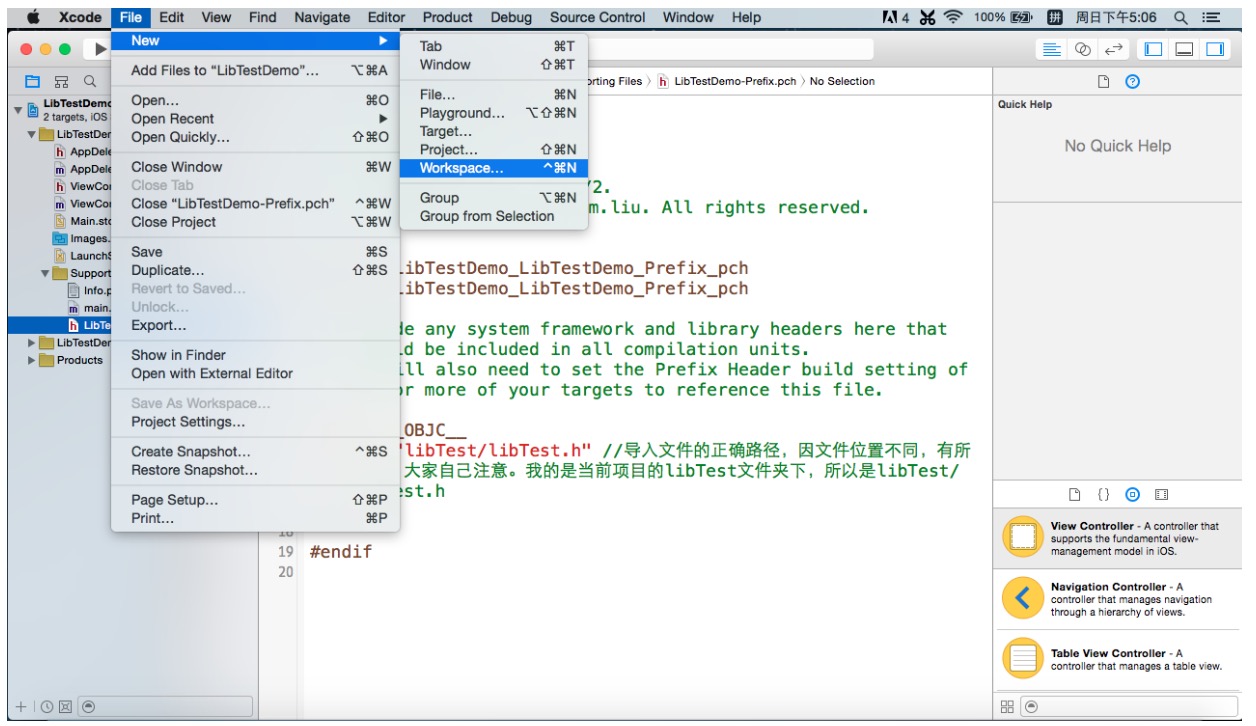Choose Project Settings… menu item
1256x726 pixels.
255,422
